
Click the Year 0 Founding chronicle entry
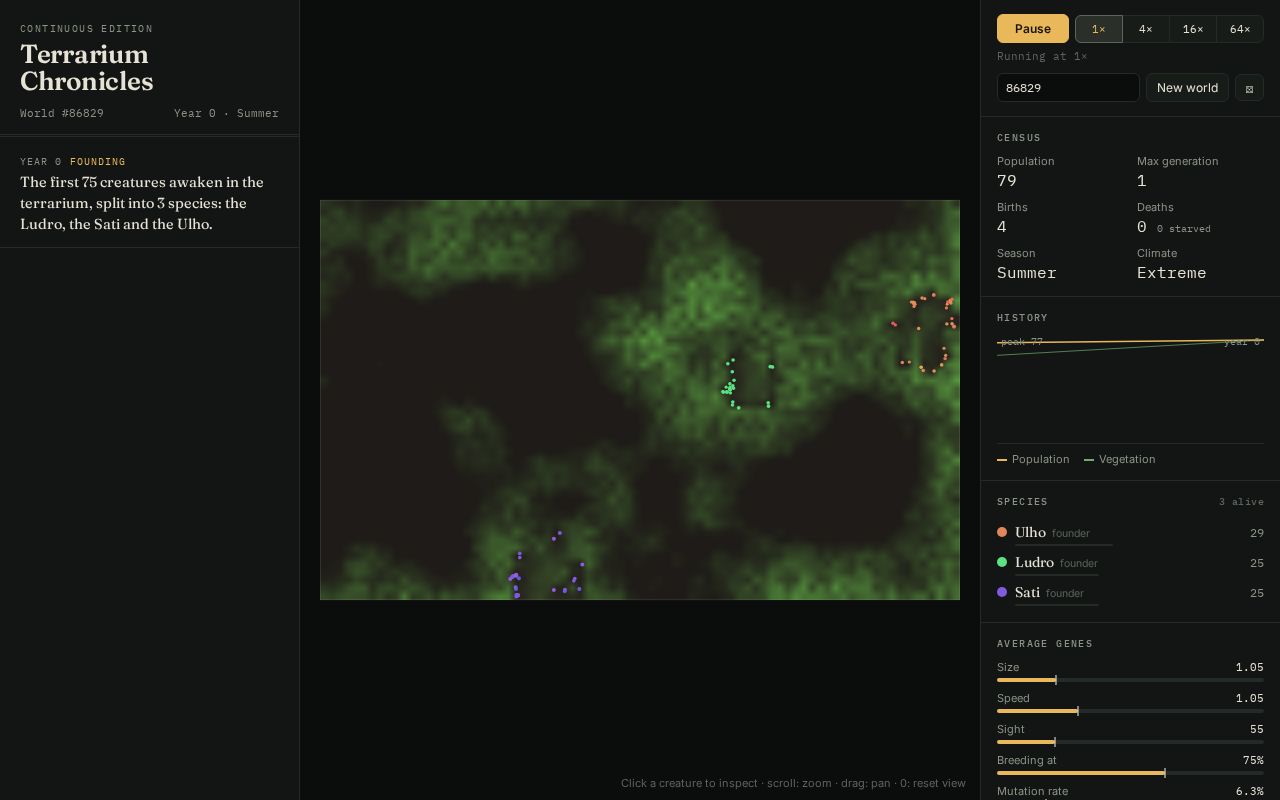click(x=149, y=193)
